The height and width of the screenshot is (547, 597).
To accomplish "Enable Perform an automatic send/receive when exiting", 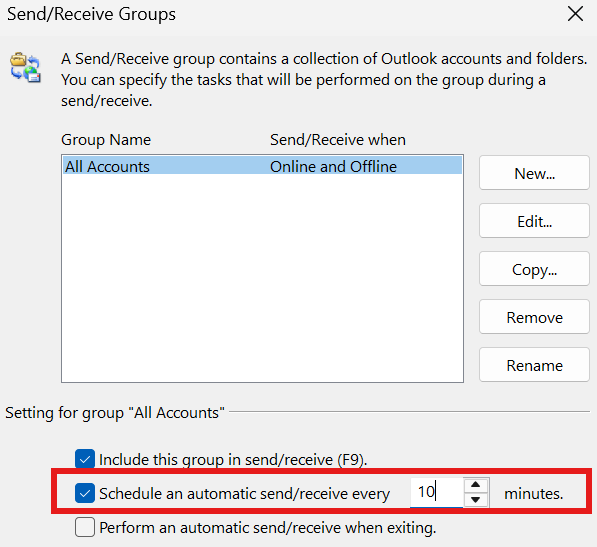I will 85,527.
